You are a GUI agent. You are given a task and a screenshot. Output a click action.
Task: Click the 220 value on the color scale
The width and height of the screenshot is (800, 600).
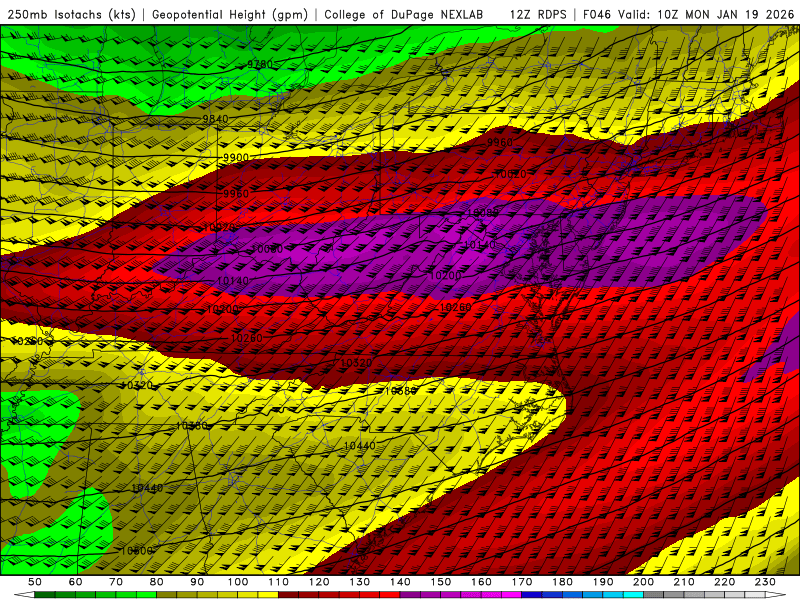(x=724, y=582)
